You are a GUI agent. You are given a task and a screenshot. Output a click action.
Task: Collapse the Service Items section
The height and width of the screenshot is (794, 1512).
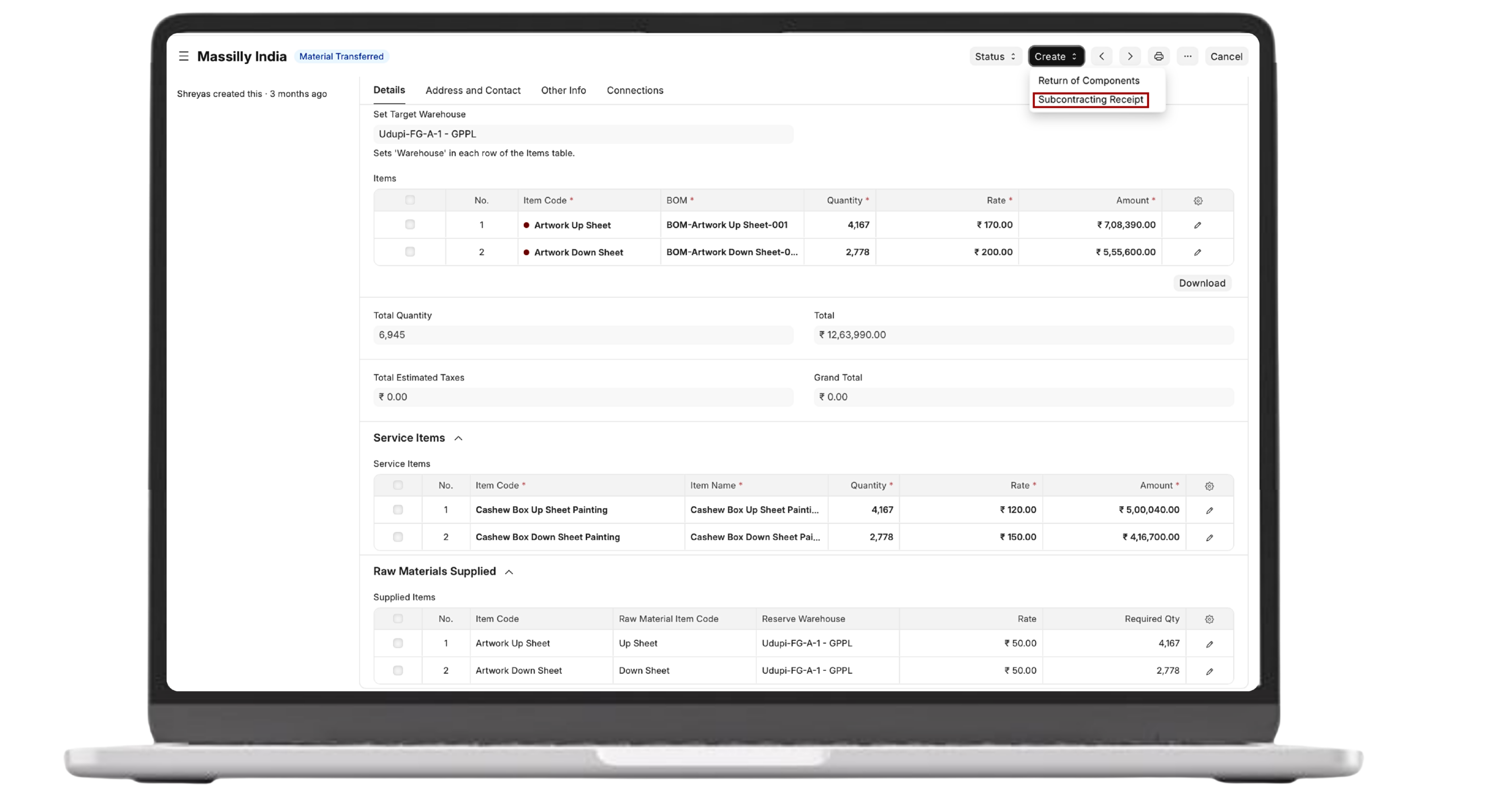pos(458,438)
